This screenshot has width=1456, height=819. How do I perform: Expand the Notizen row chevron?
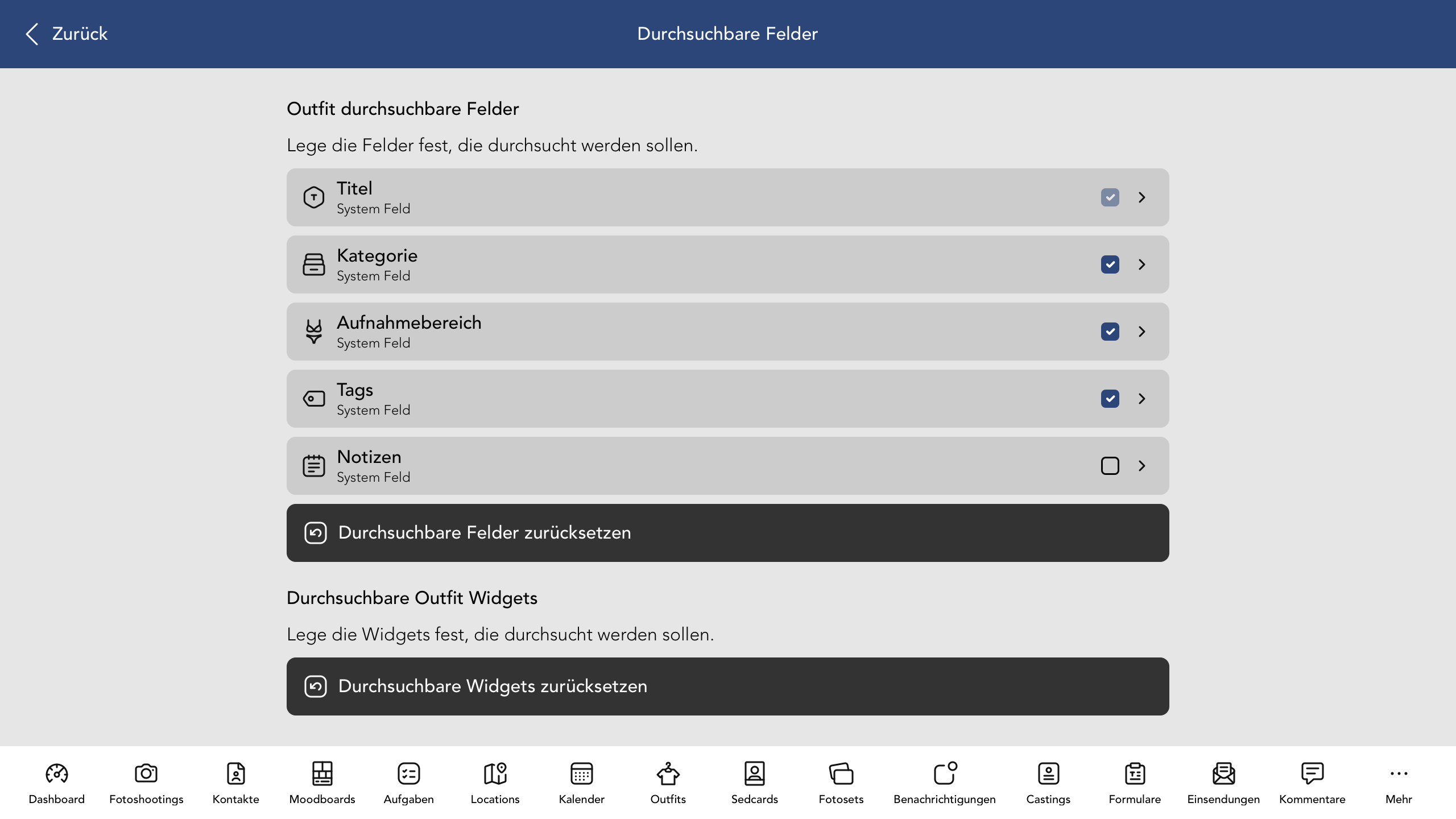pyautogui.click(x=1142, y=466)
